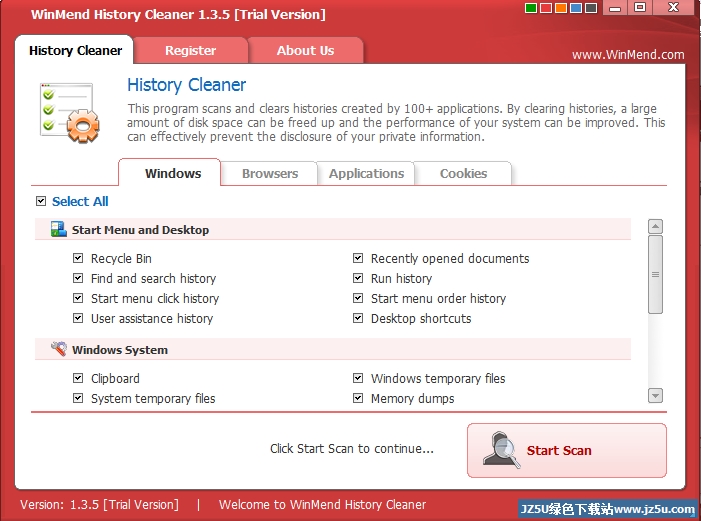This screenshot has width=701, height=521.
Task: Click 'Welcome to WinMend History Cleaner' status text
Action: (322, 504)
